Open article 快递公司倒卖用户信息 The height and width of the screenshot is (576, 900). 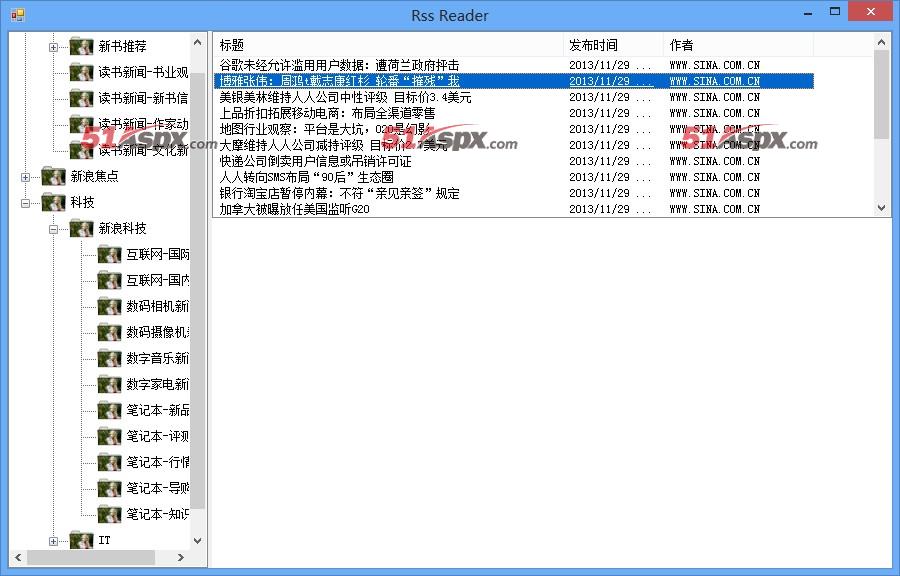click(x=315, y=161)
